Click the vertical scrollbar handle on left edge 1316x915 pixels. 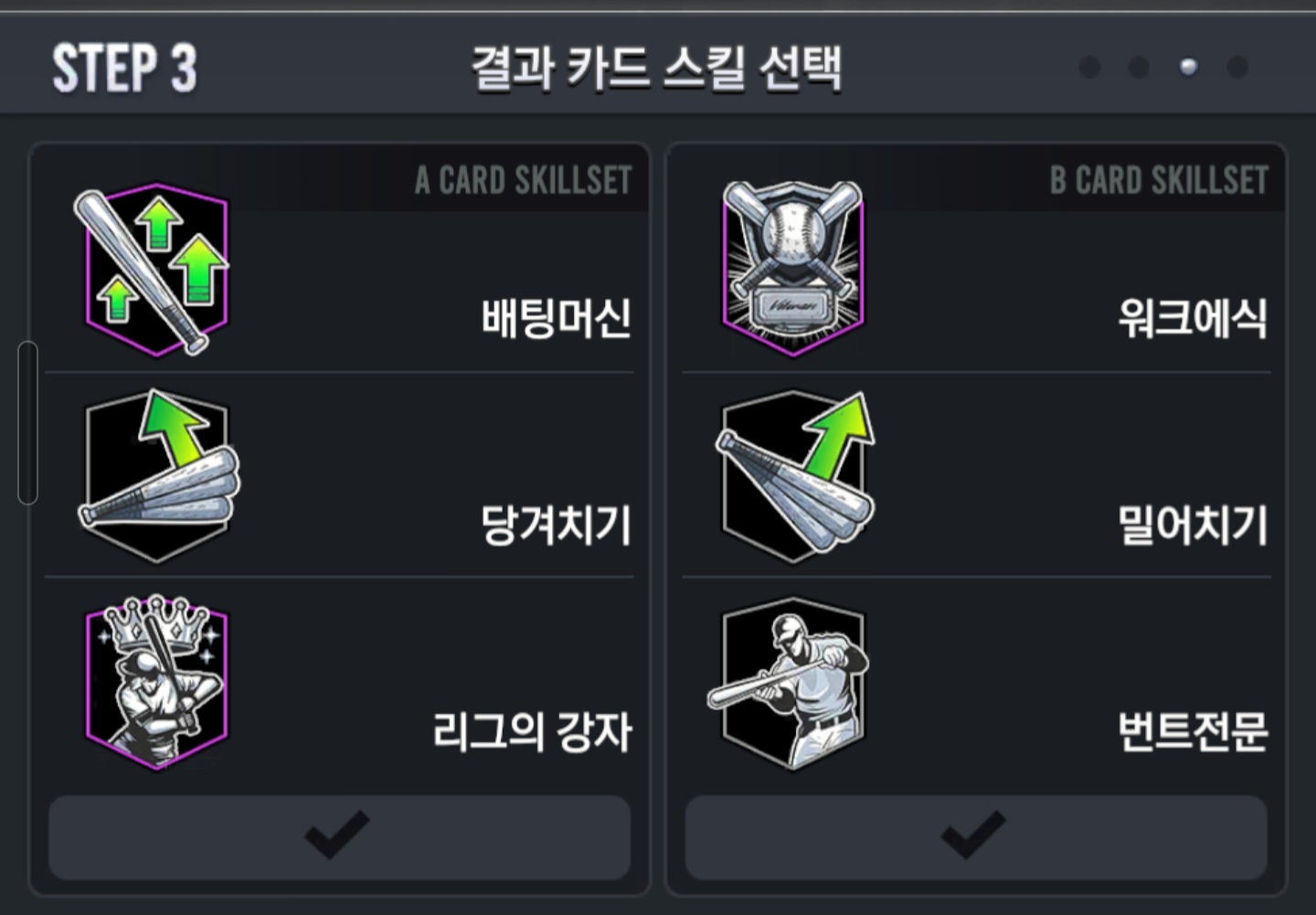[x=27, y=422]
